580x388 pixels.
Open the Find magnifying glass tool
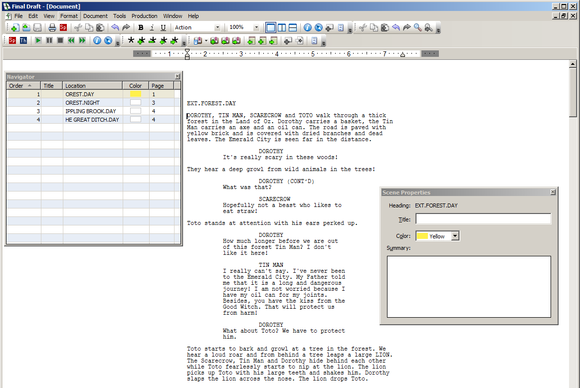click(418, 27)
